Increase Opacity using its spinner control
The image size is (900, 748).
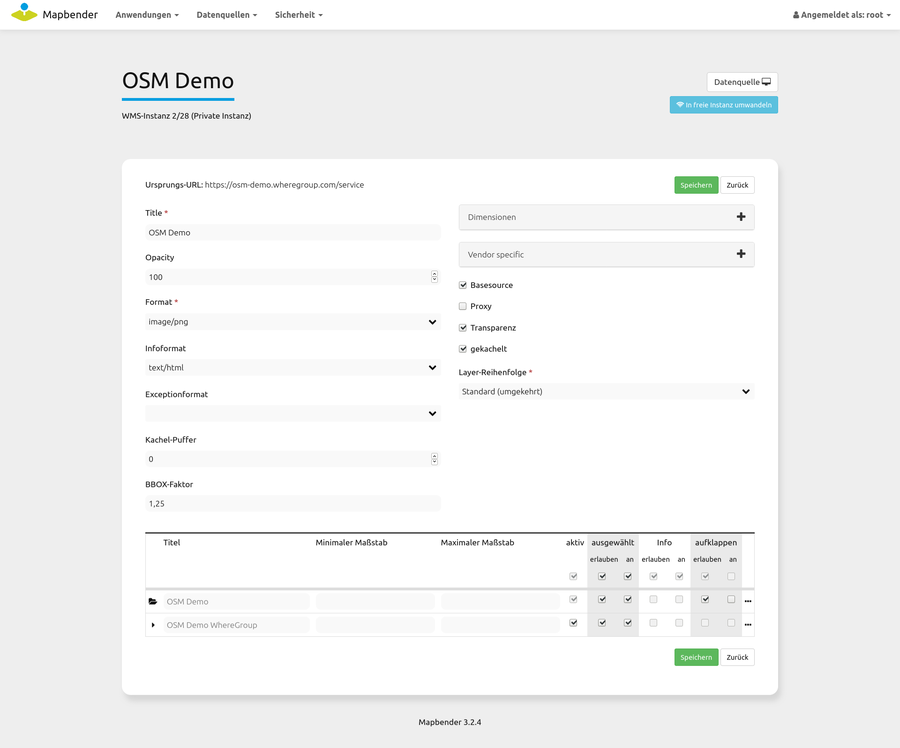(433, 272)
